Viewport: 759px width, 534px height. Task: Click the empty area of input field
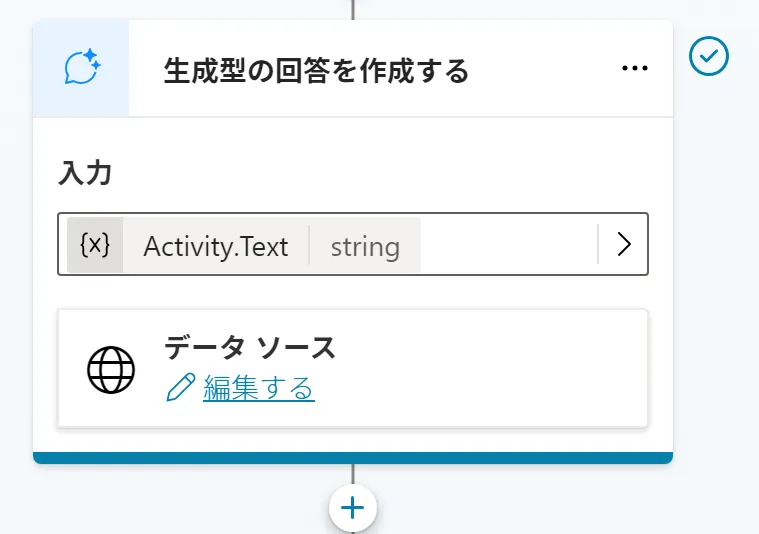[508, 245]
